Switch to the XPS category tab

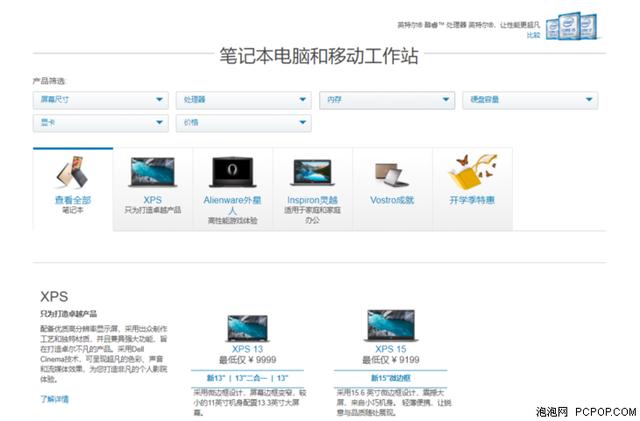(x=153, y=189)
